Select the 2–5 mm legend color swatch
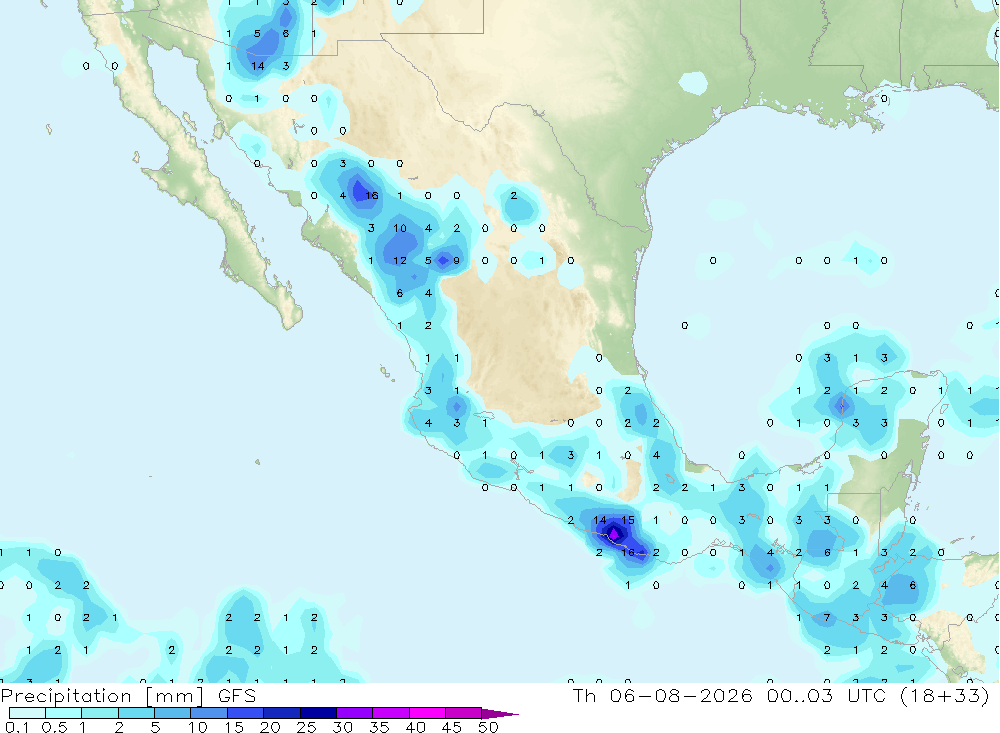Viewport: 1000px width, 733px height. (136, 713)
